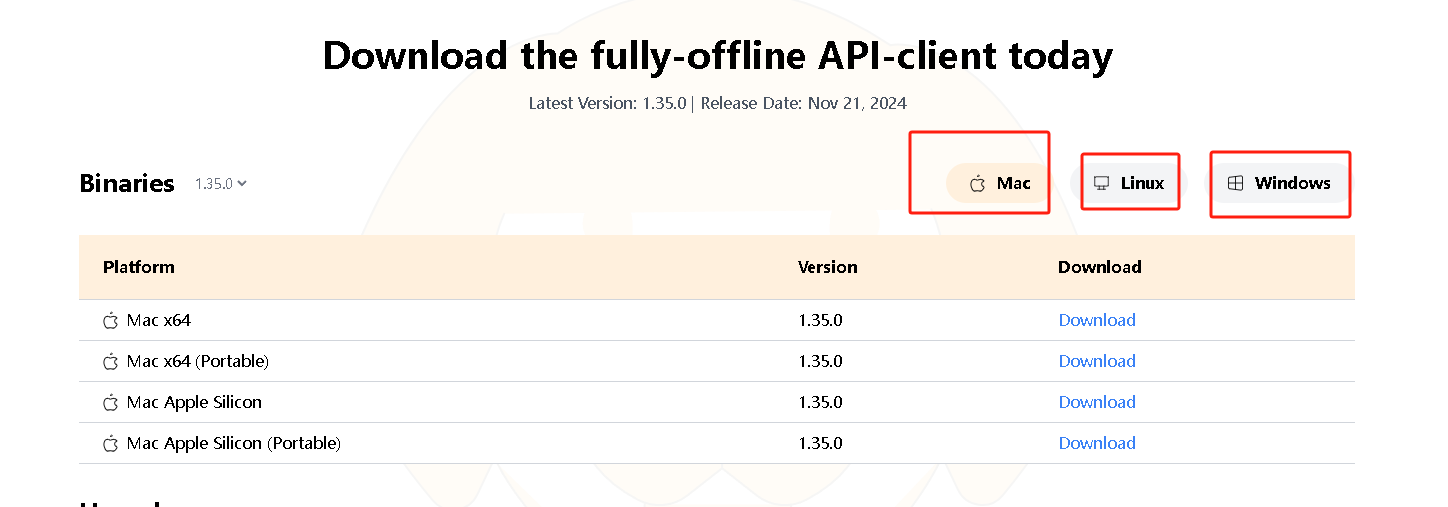The height and width of the screenshot is (507, 1448).
Task: Switch to the Windows binaries tab
Action: click(x=1279, y=183)
